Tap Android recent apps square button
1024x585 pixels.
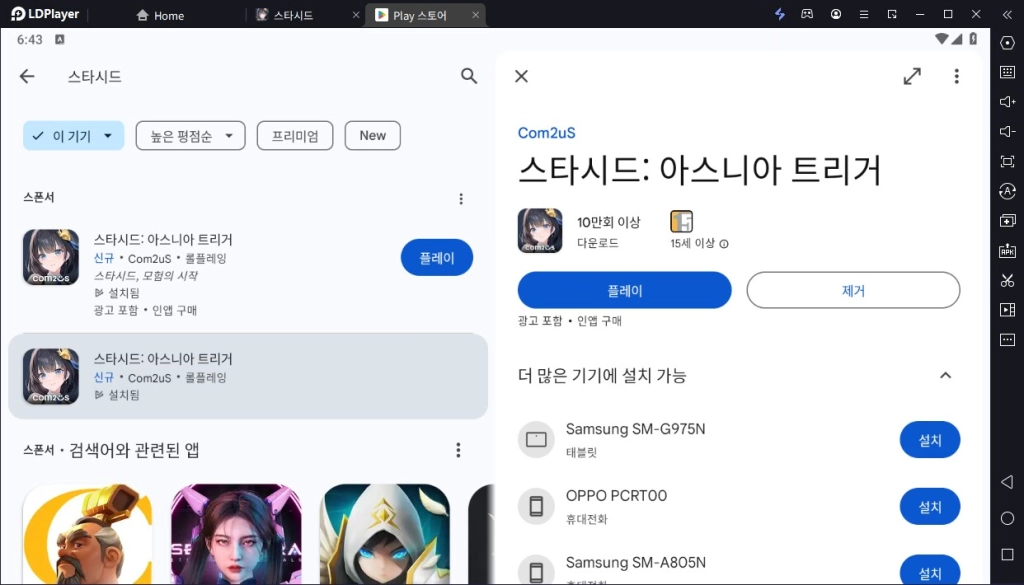pos(1007,554)
